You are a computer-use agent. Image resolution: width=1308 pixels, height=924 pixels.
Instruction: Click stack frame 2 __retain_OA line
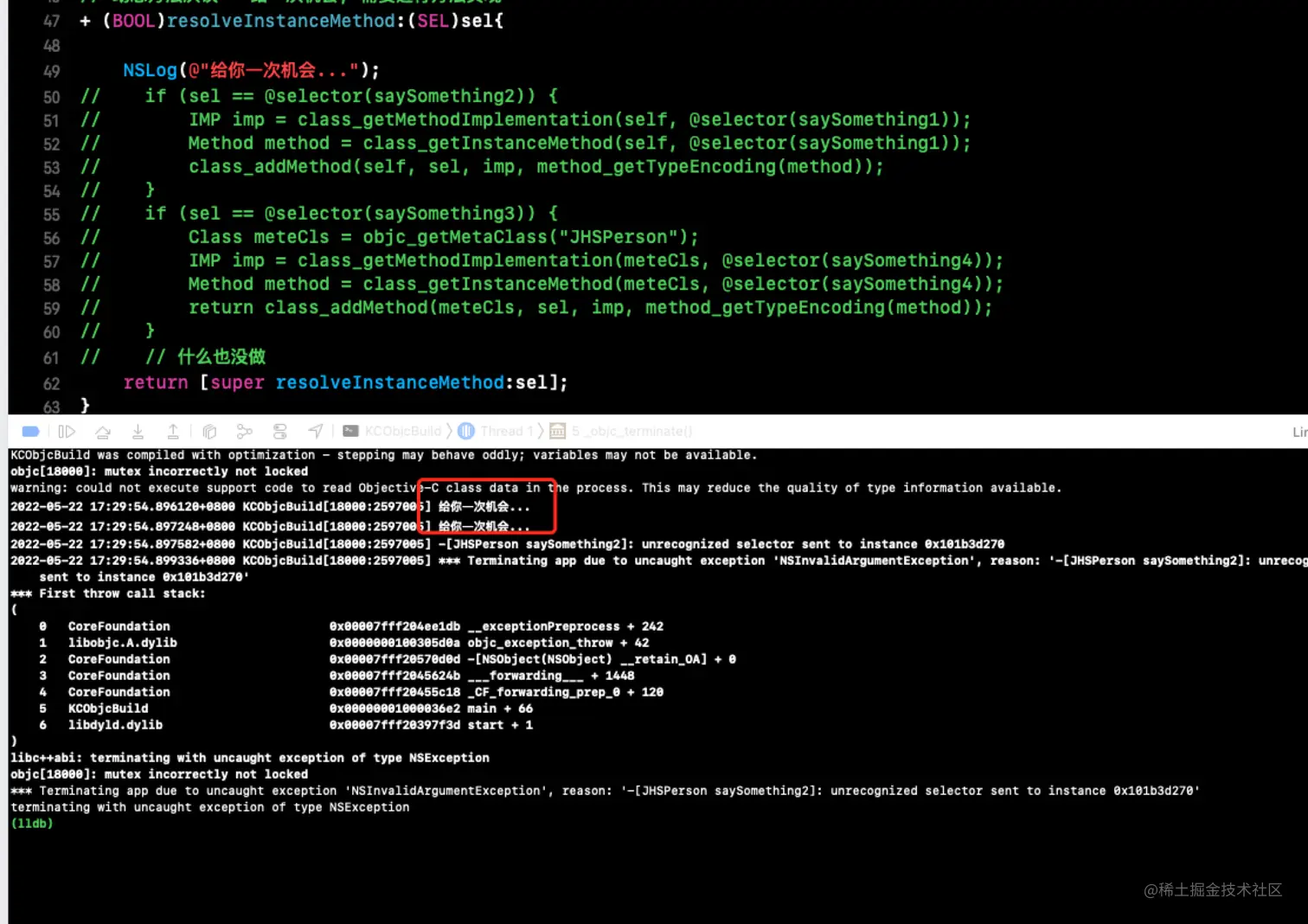tap(387, 659)
